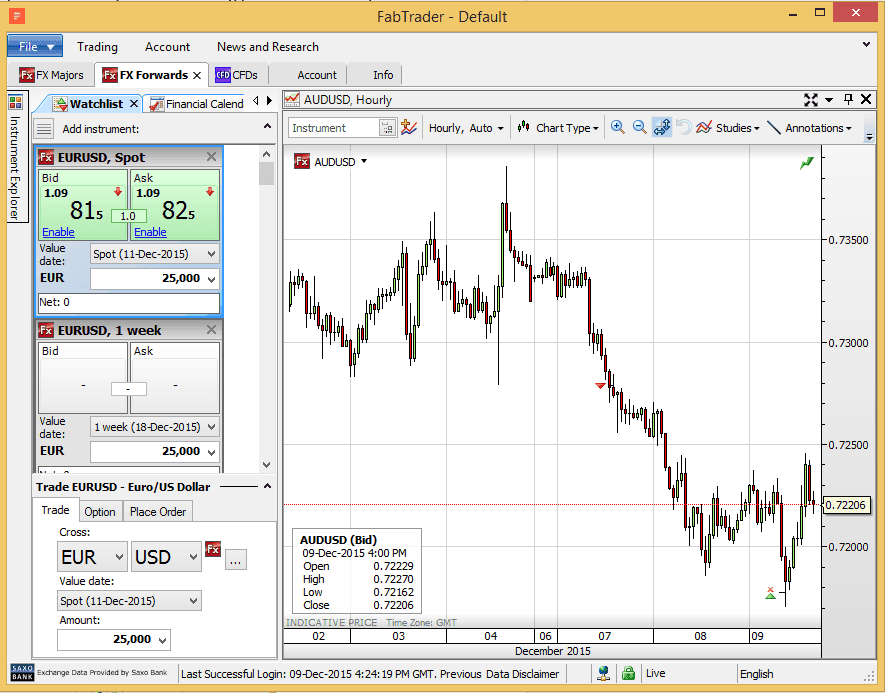
Task: Open the EUR cross currency dropdown
Action: [93, 557]
